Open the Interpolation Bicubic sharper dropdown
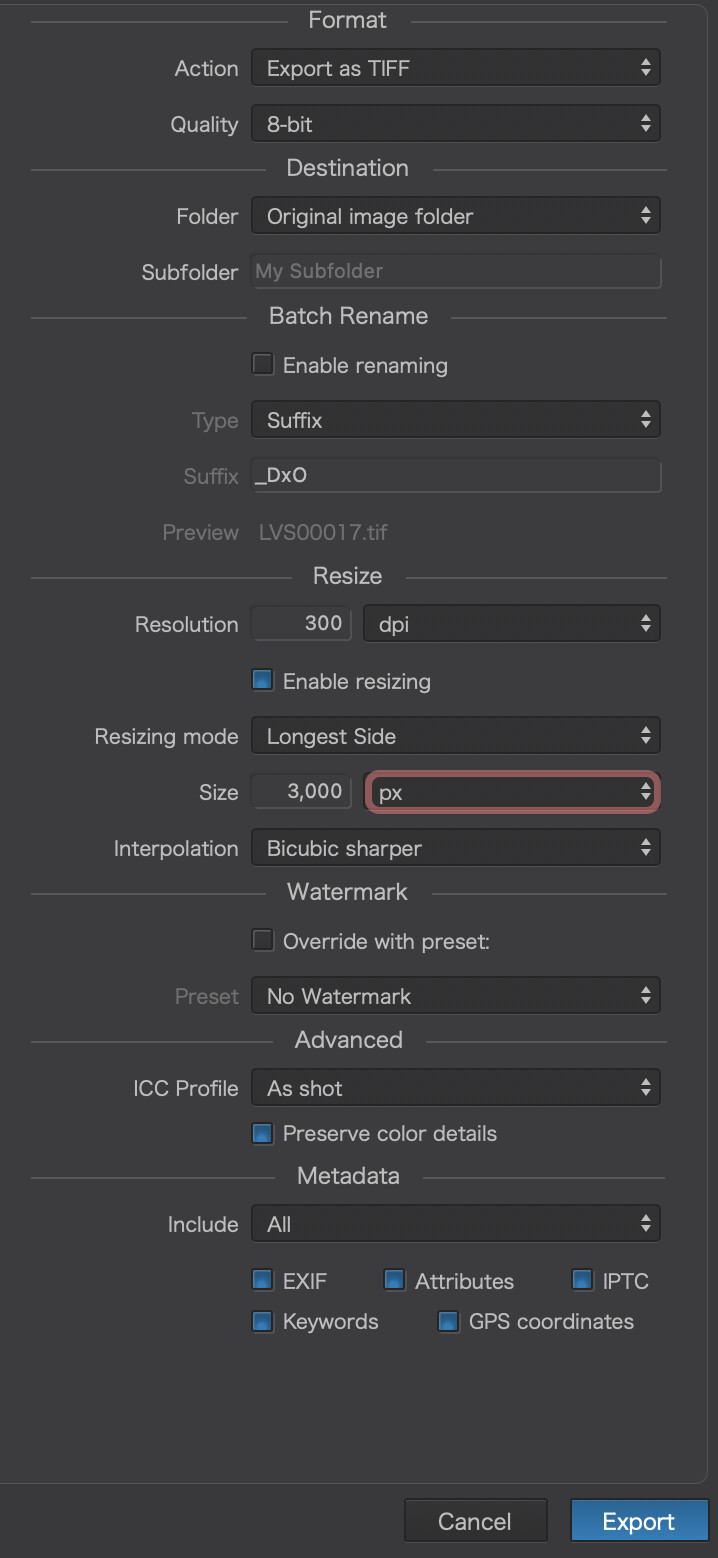The height and width of the screenshot is (1558, 718). coord(455,849)
